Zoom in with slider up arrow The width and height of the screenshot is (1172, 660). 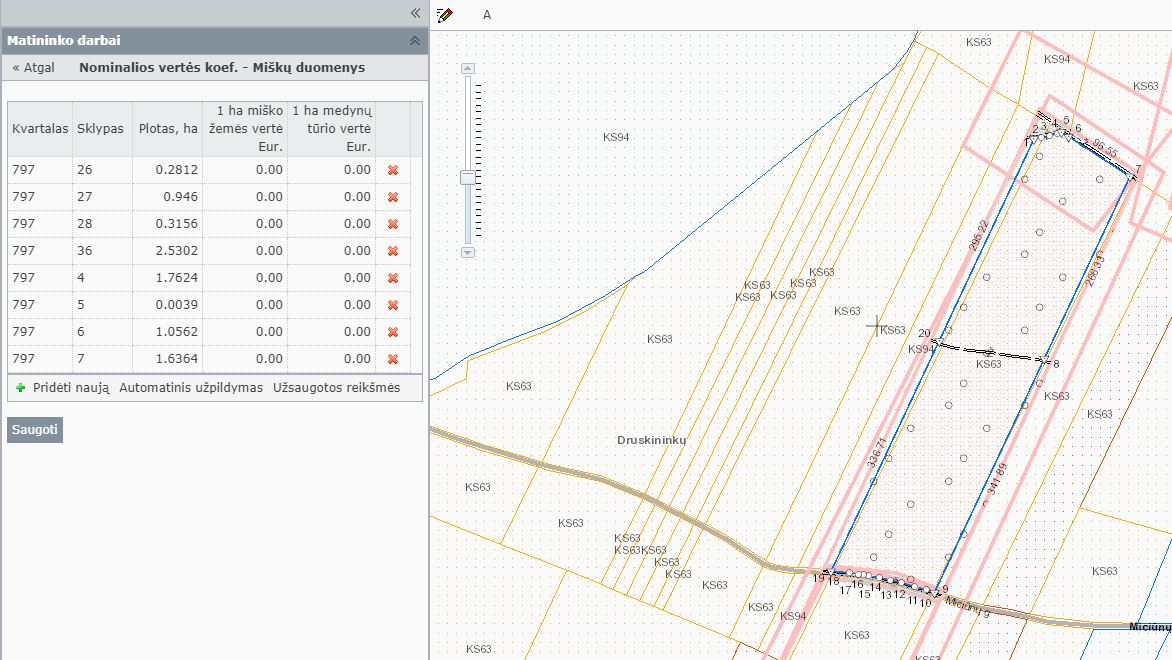468,68
